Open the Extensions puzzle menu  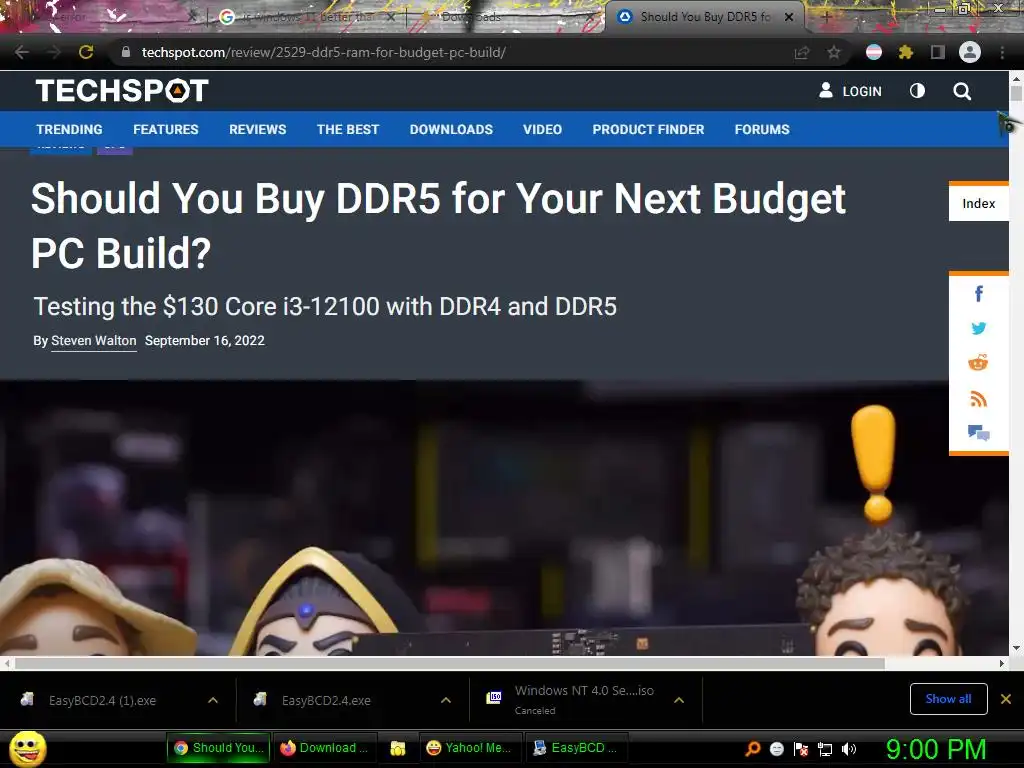(905, 52)
